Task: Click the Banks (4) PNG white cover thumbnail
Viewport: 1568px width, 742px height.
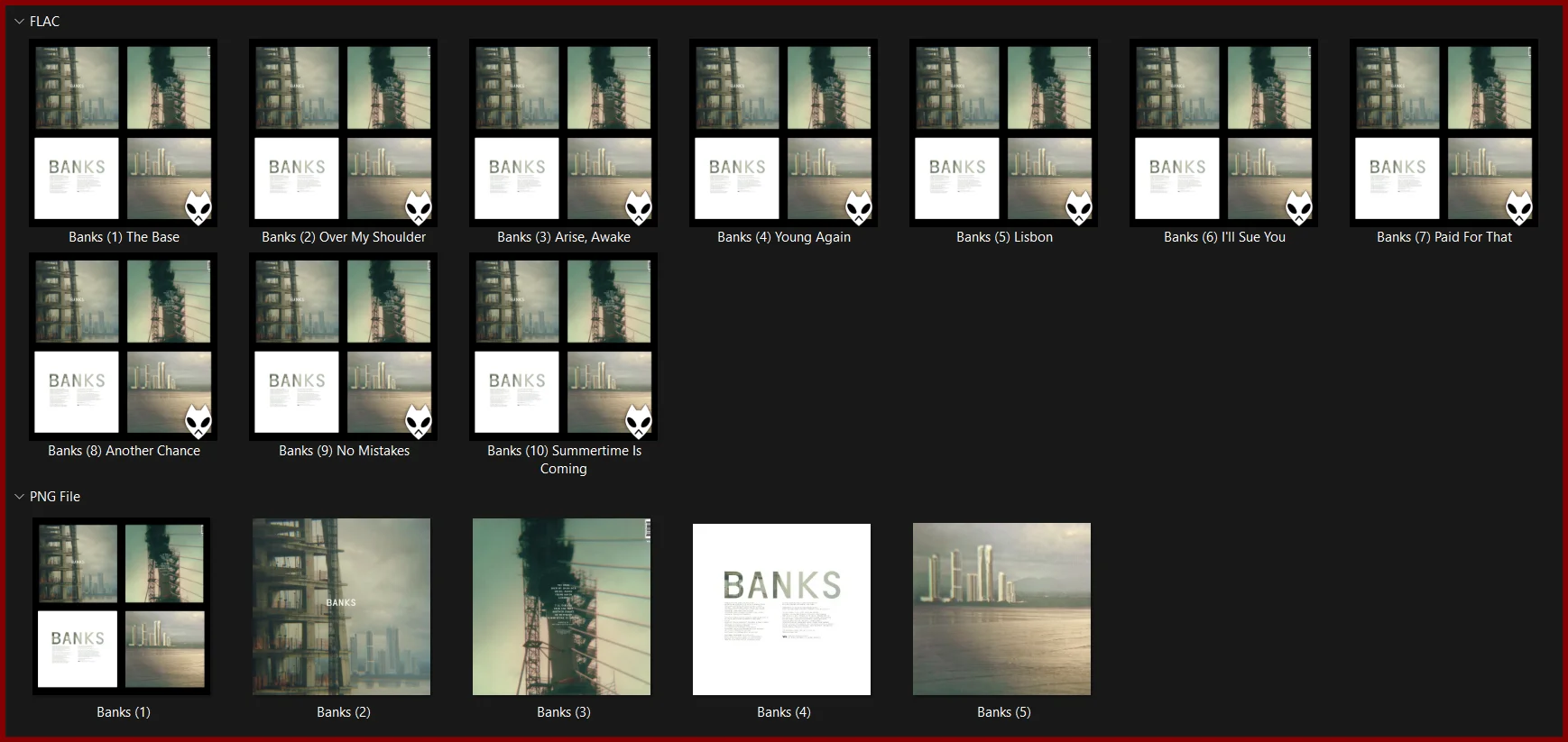Action: click(x=782, y=609)
